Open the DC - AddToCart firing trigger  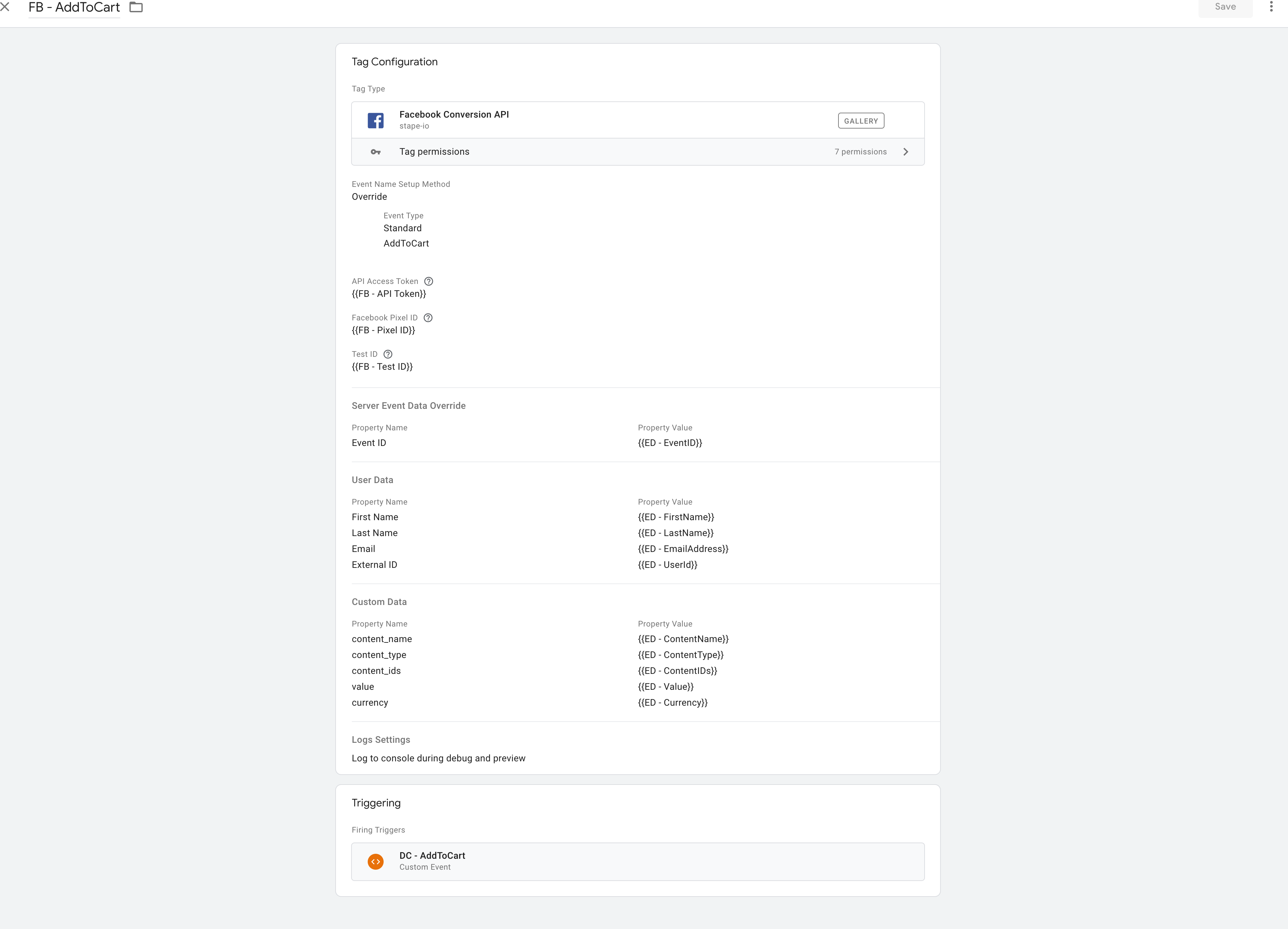coord(638,861)
